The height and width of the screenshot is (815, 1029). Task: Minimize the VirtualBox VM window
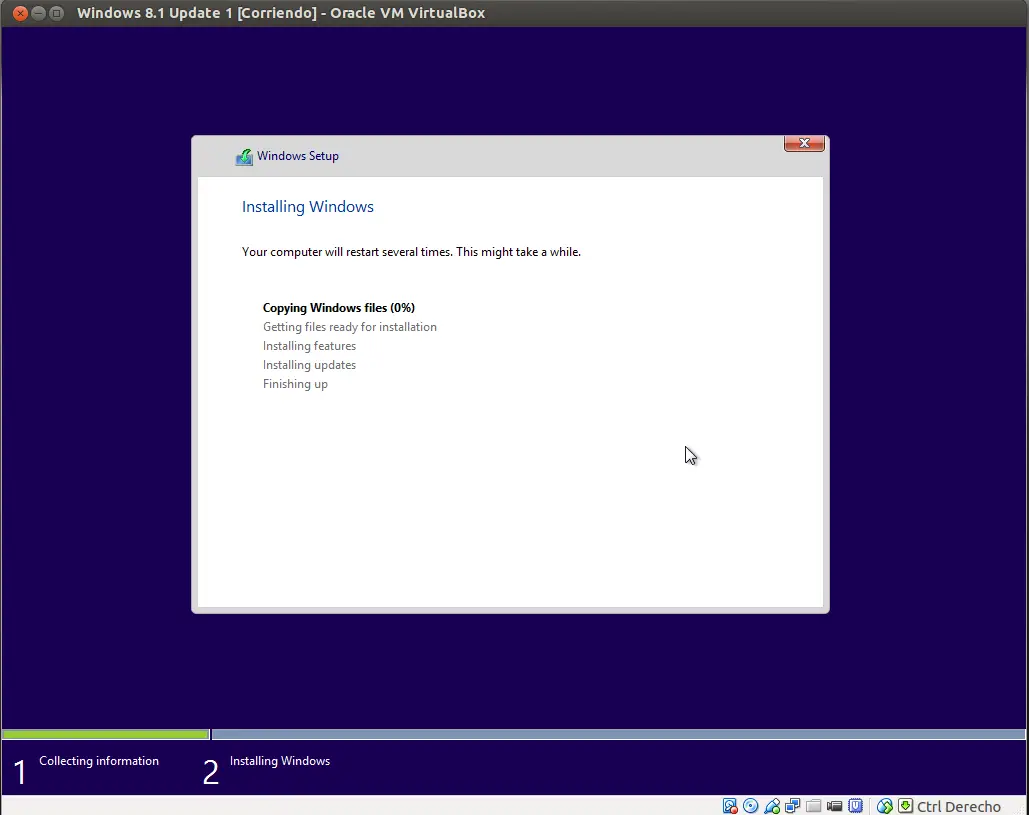[x=39, y=13]
